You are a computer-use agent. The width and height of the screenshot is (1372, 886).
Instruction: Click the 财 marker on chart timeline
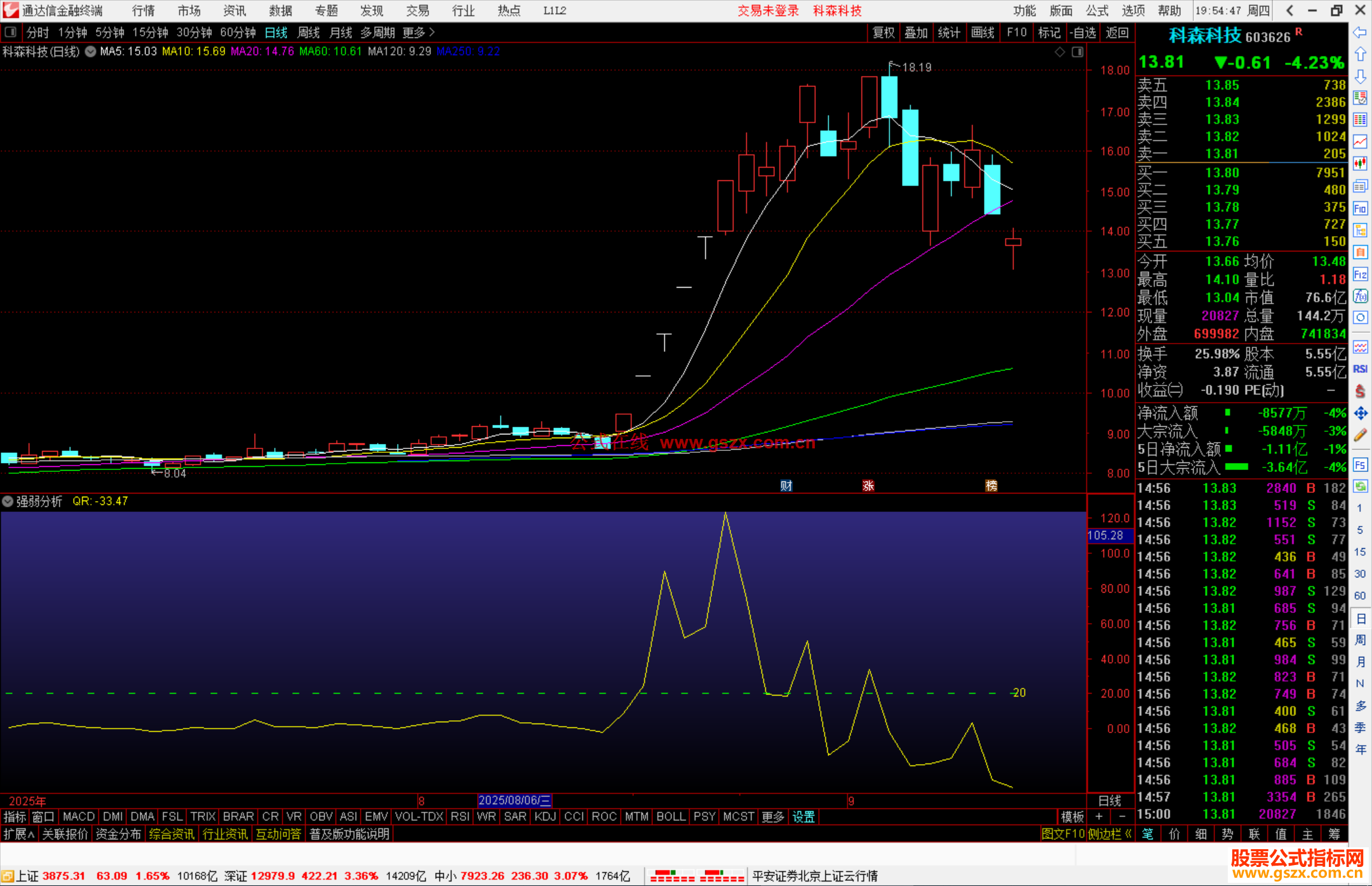click(786, 486)
